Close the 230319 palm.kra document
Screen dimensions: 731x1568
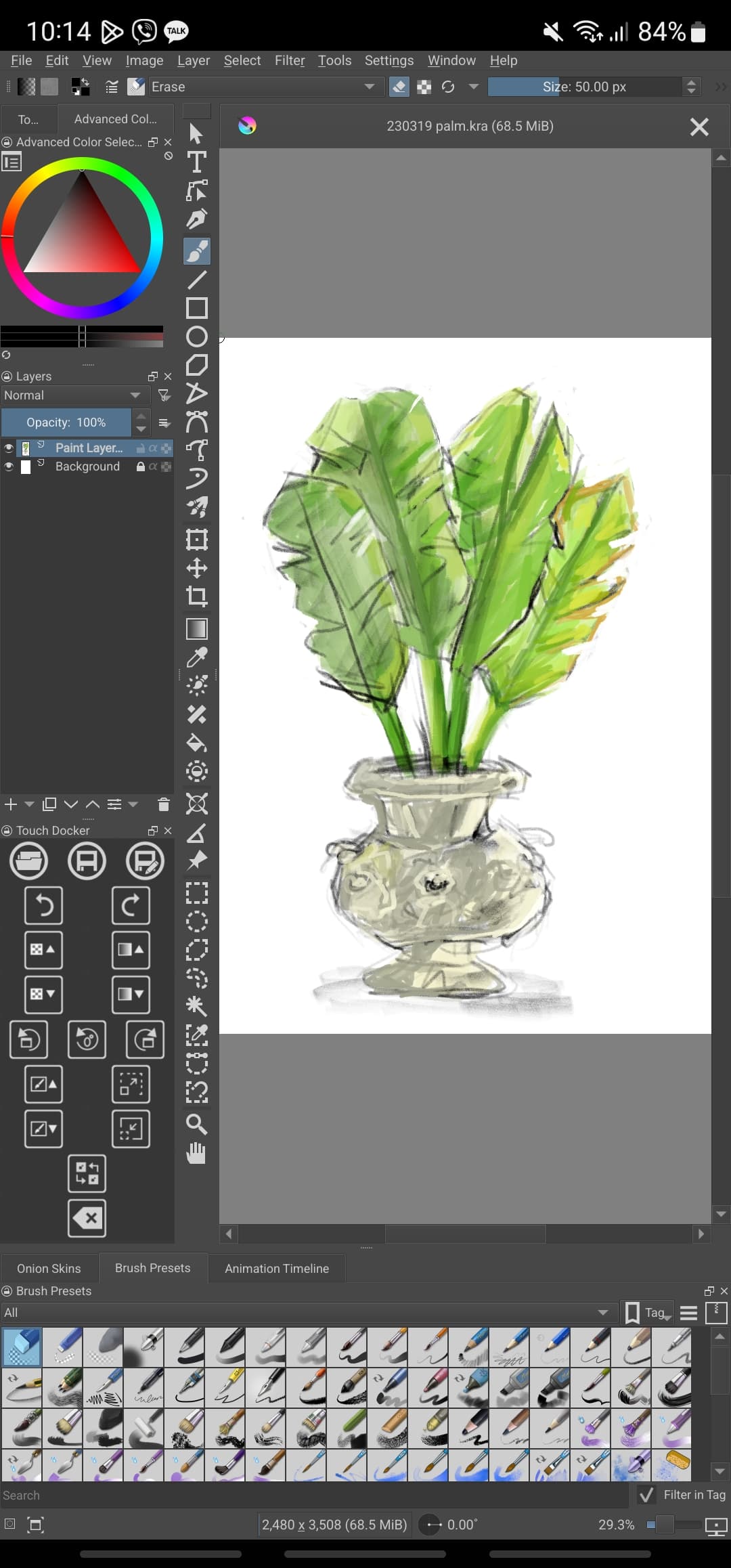click(x=699, y=127)
